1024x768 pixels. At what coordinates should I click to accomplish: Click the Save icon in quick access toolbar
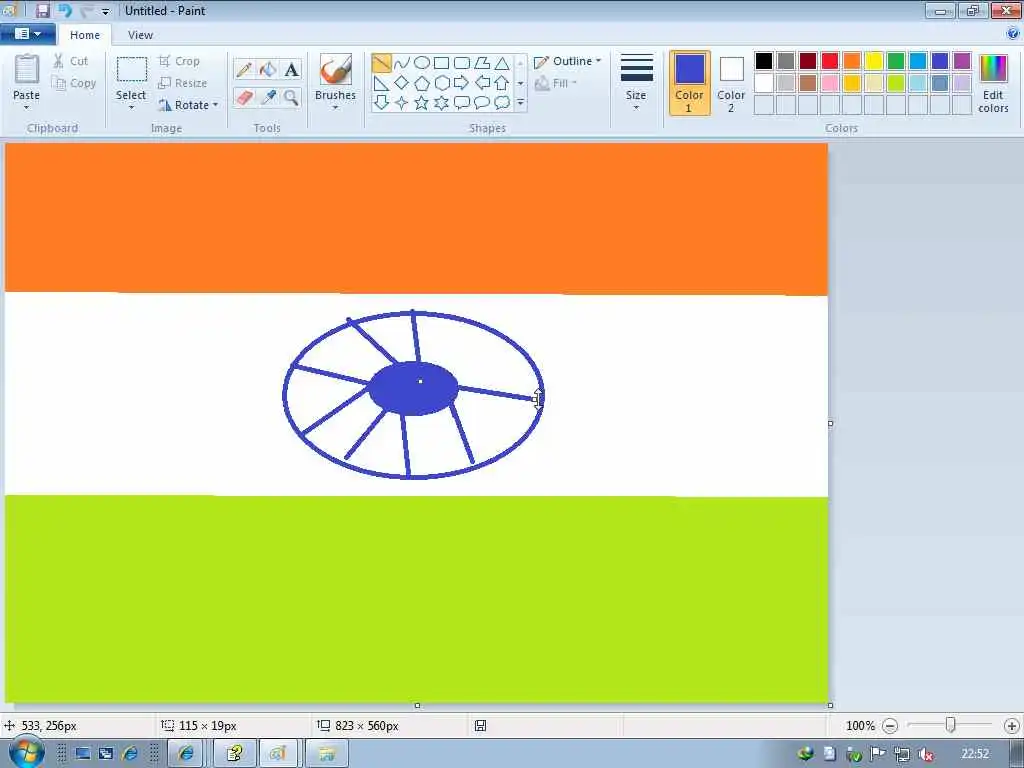tap(42, 10)
